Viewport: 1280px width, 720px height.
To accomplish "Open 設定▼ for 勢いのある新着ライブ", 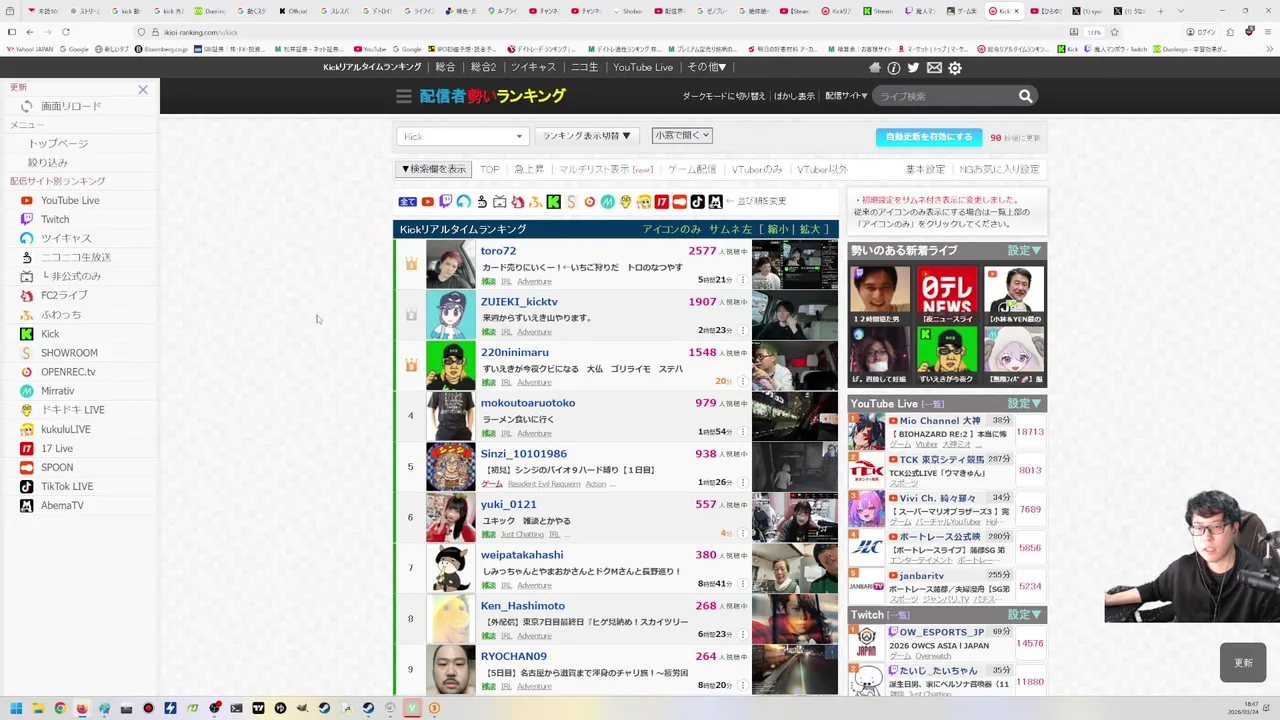I will point(1025,251).
